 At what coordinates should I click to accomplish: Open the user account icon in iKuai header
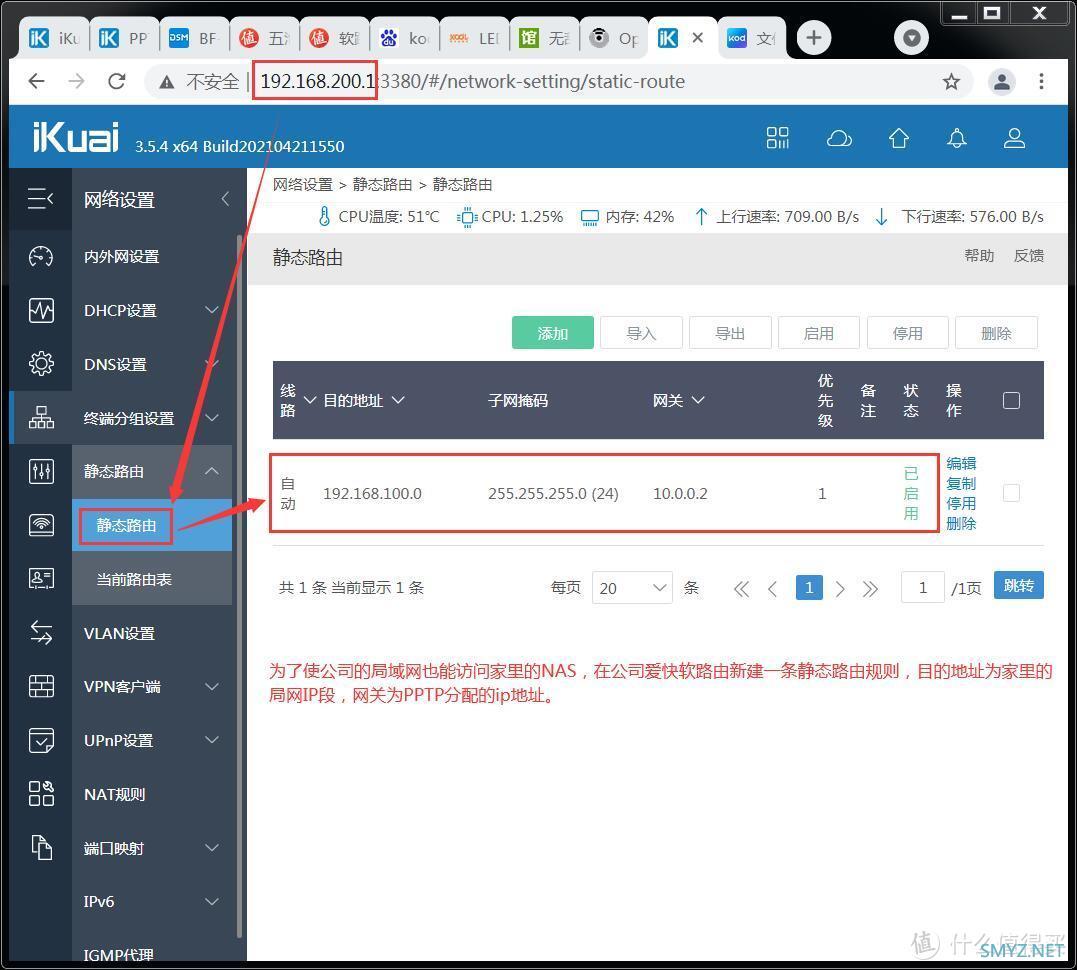coord(1014,138)
